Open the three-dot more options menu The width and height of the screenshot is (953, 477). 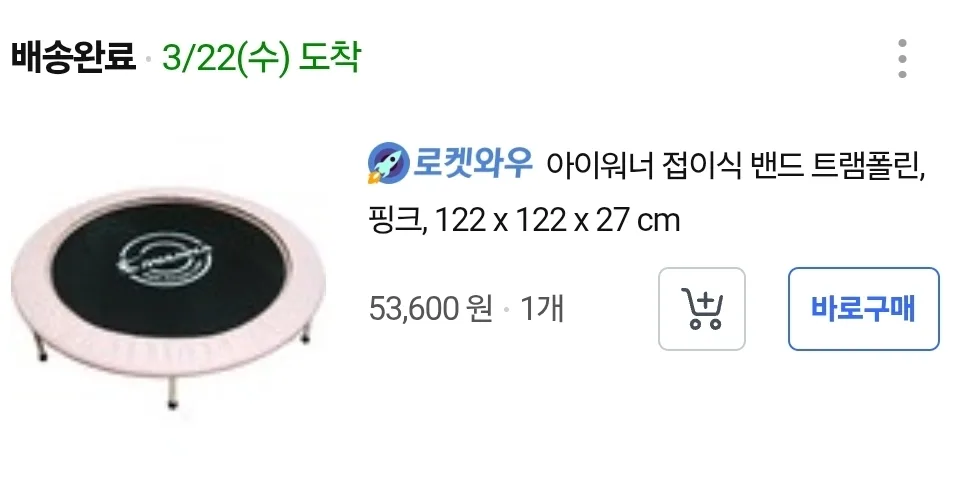pos(902,58)
